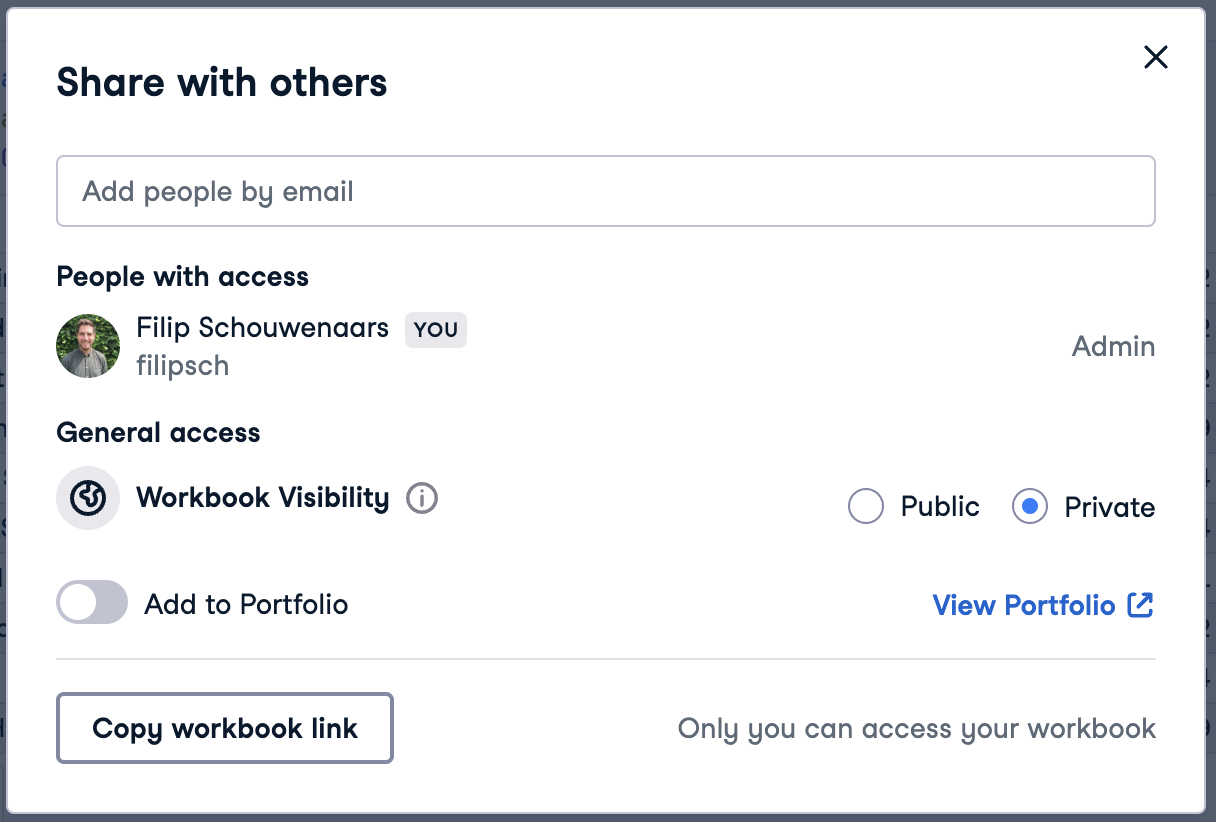Screen dimensions: 1216x822
Task: Click the filipsch username text
Action: 183,365
